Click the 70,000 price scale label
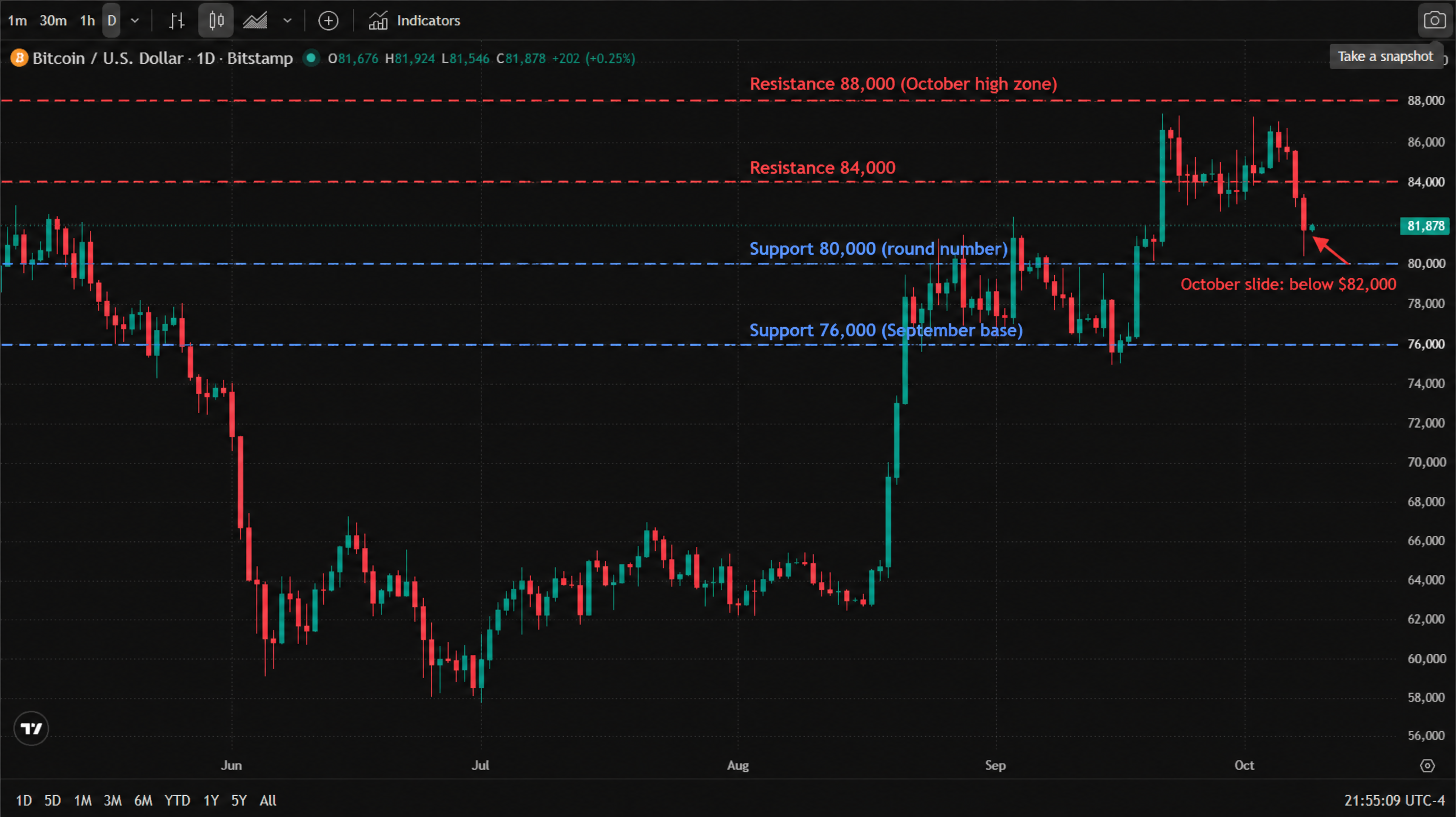Viewport: 1456px width, 817px height. 1426,462
